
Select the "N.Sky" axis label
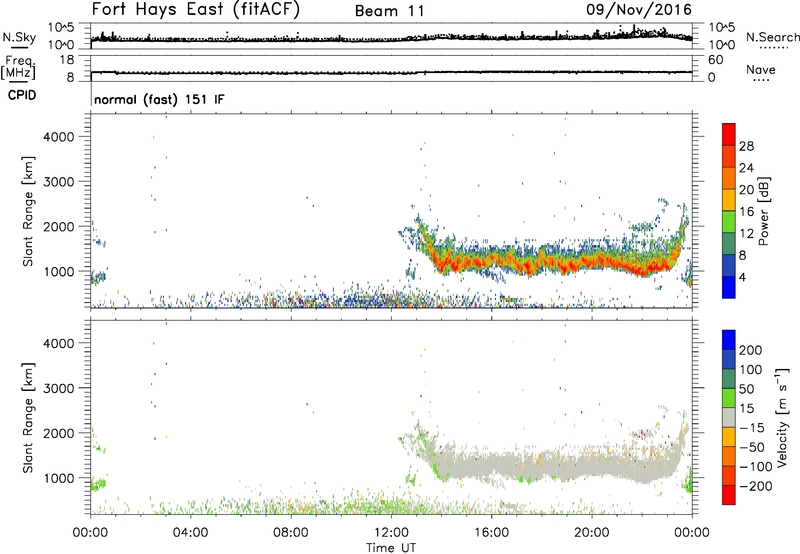coord(19,37)
